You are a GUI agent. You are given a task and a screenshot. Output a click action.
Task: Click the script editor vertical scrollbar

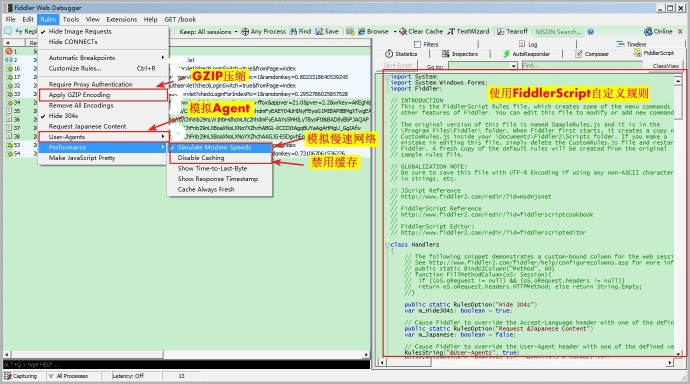[x=678, y=217]
